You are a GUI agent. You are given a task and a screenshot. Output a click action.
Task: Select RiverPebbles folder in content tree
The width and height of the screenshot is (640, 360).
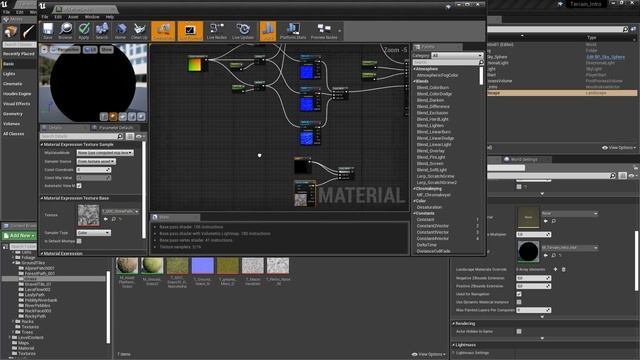[x=38, y=305]
